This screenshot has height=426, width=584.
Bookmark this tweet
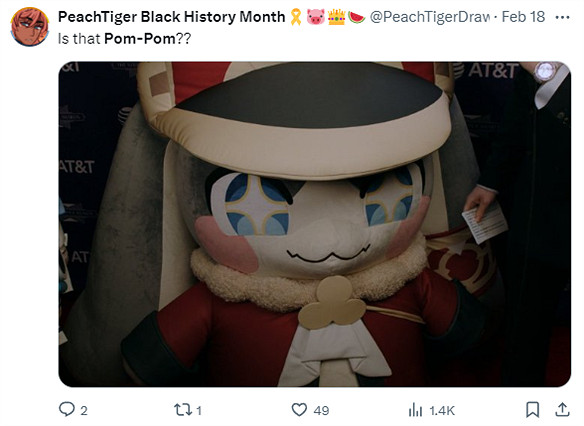[x=532, y=410]
